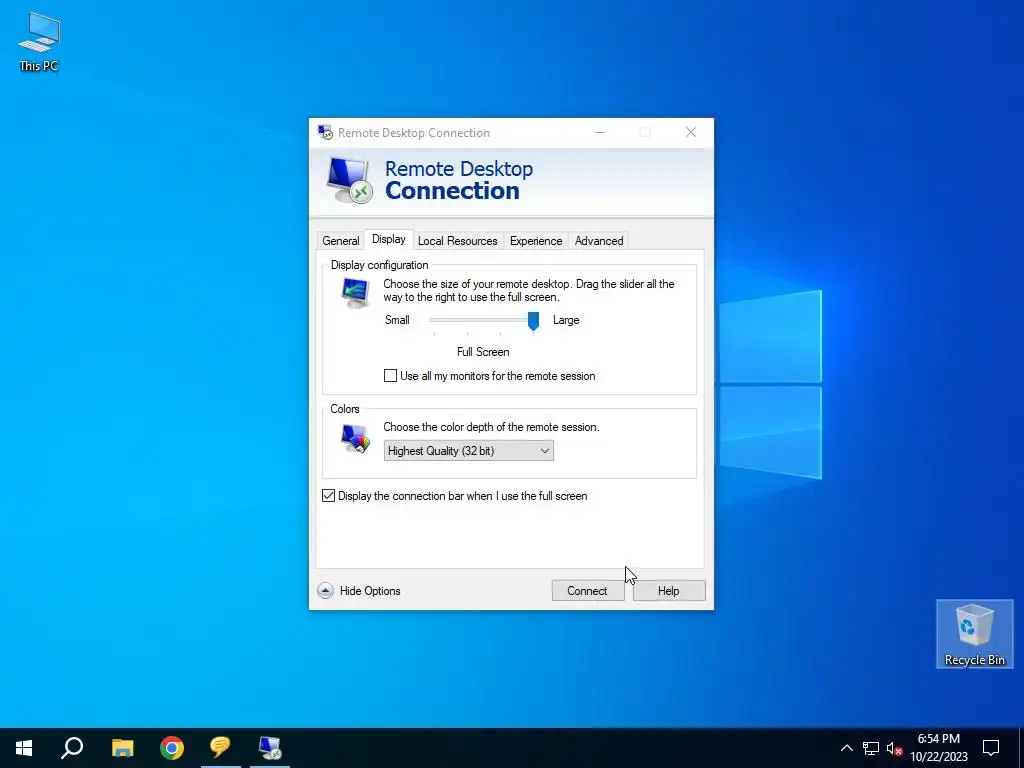
Task: Open the Local Resources tab
Action: [458, 241]
